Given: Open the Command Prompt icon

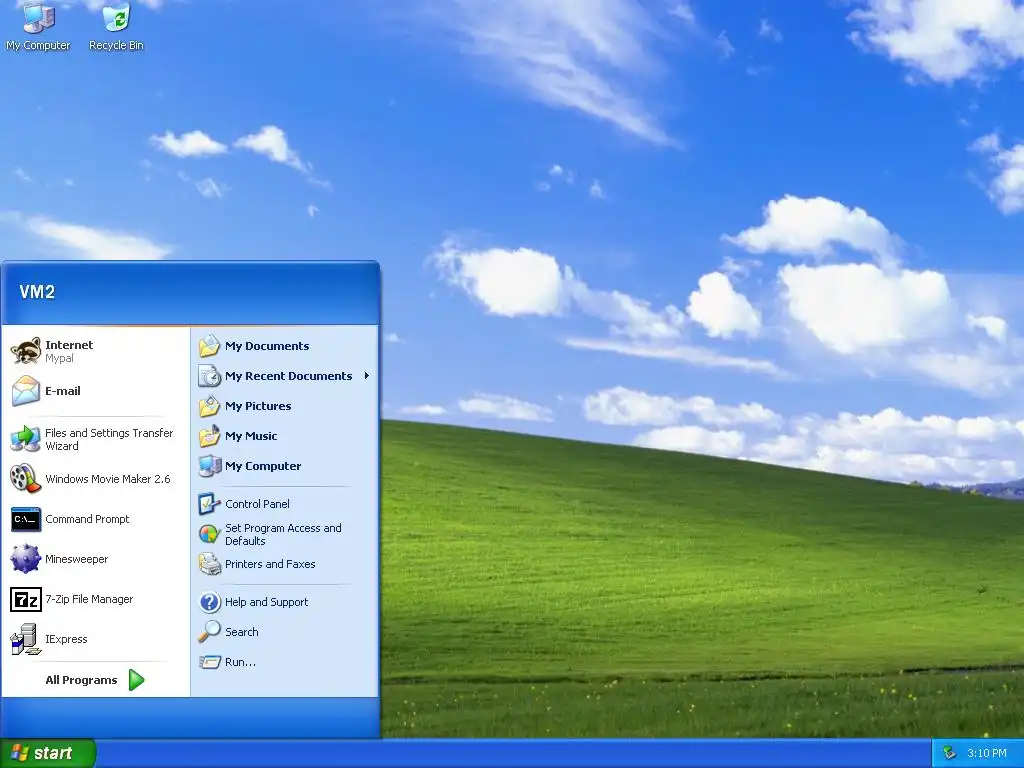Looking at the screenshot, I should coord(25,519).
